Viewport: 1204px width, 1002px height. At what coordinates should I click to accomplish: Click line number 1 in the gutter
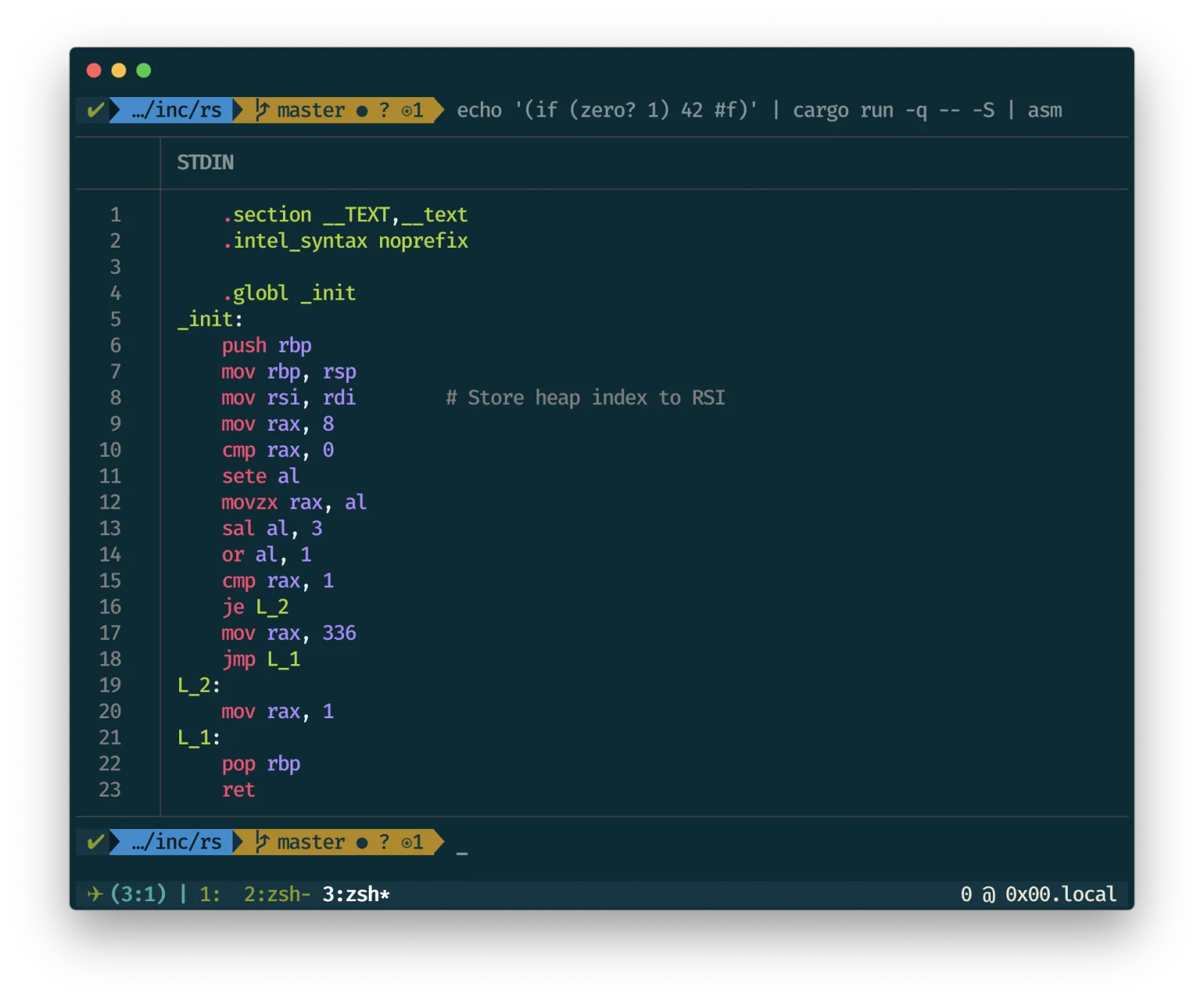(115, 215)
